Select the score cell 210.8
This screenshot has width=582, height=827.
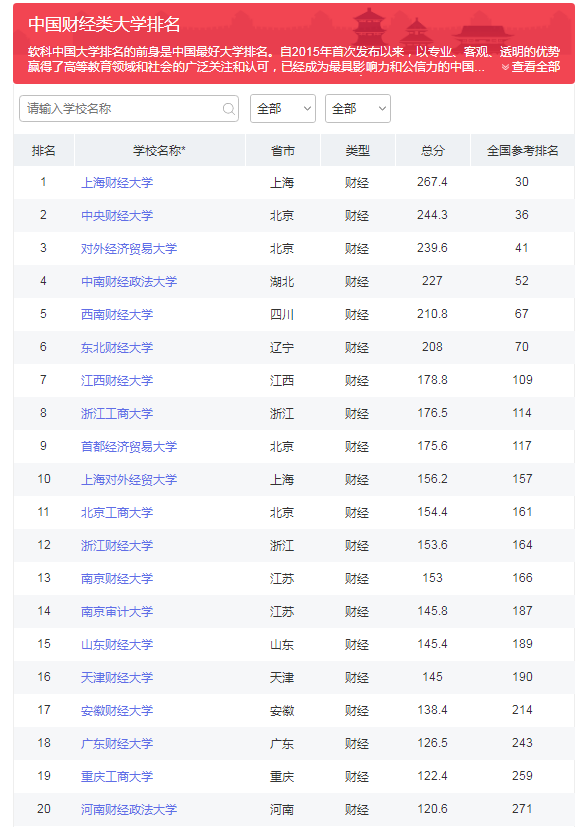click(432, 314)
